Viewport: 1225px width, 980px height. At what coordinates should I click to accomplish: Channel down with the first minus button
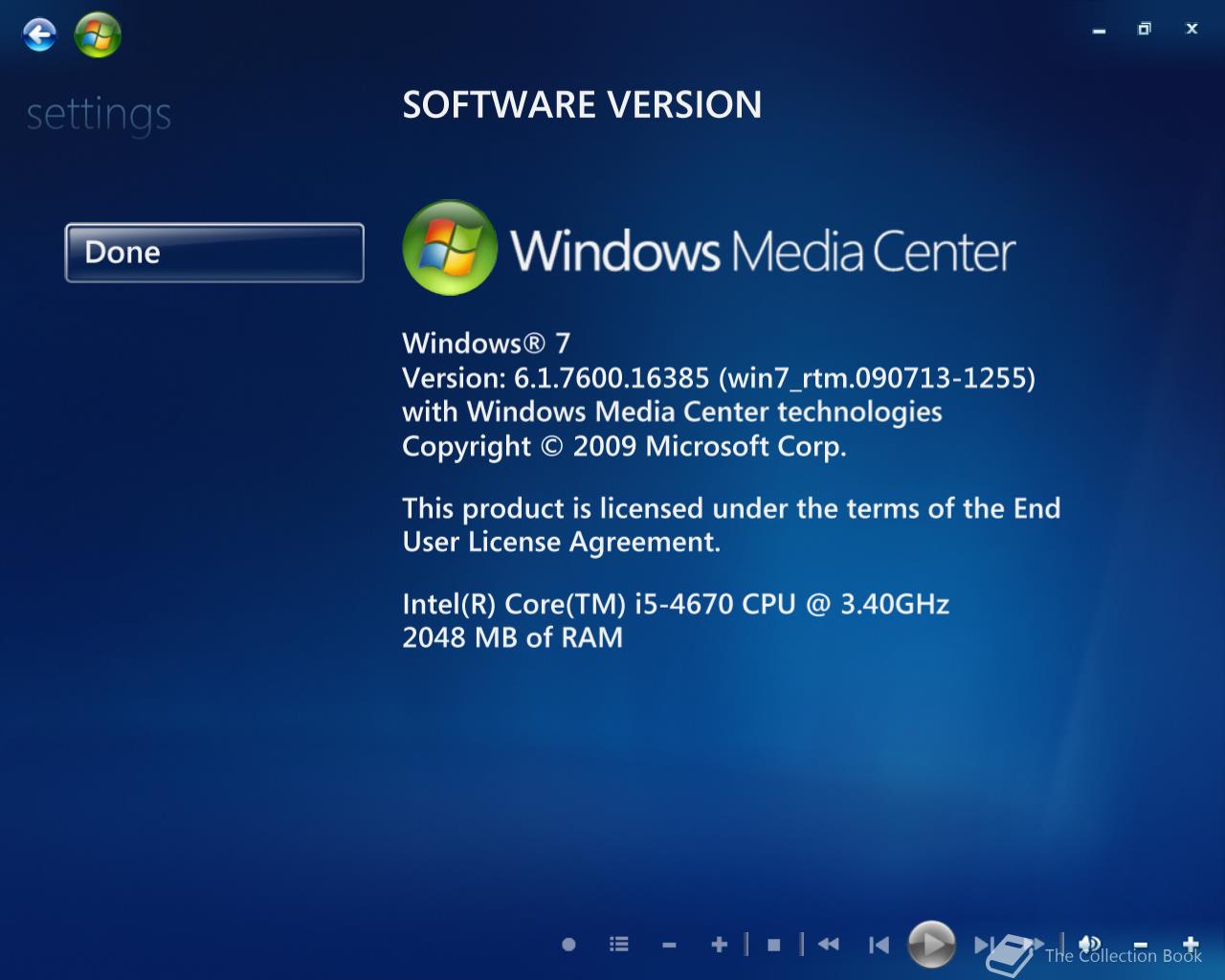[x=669, y=946]
